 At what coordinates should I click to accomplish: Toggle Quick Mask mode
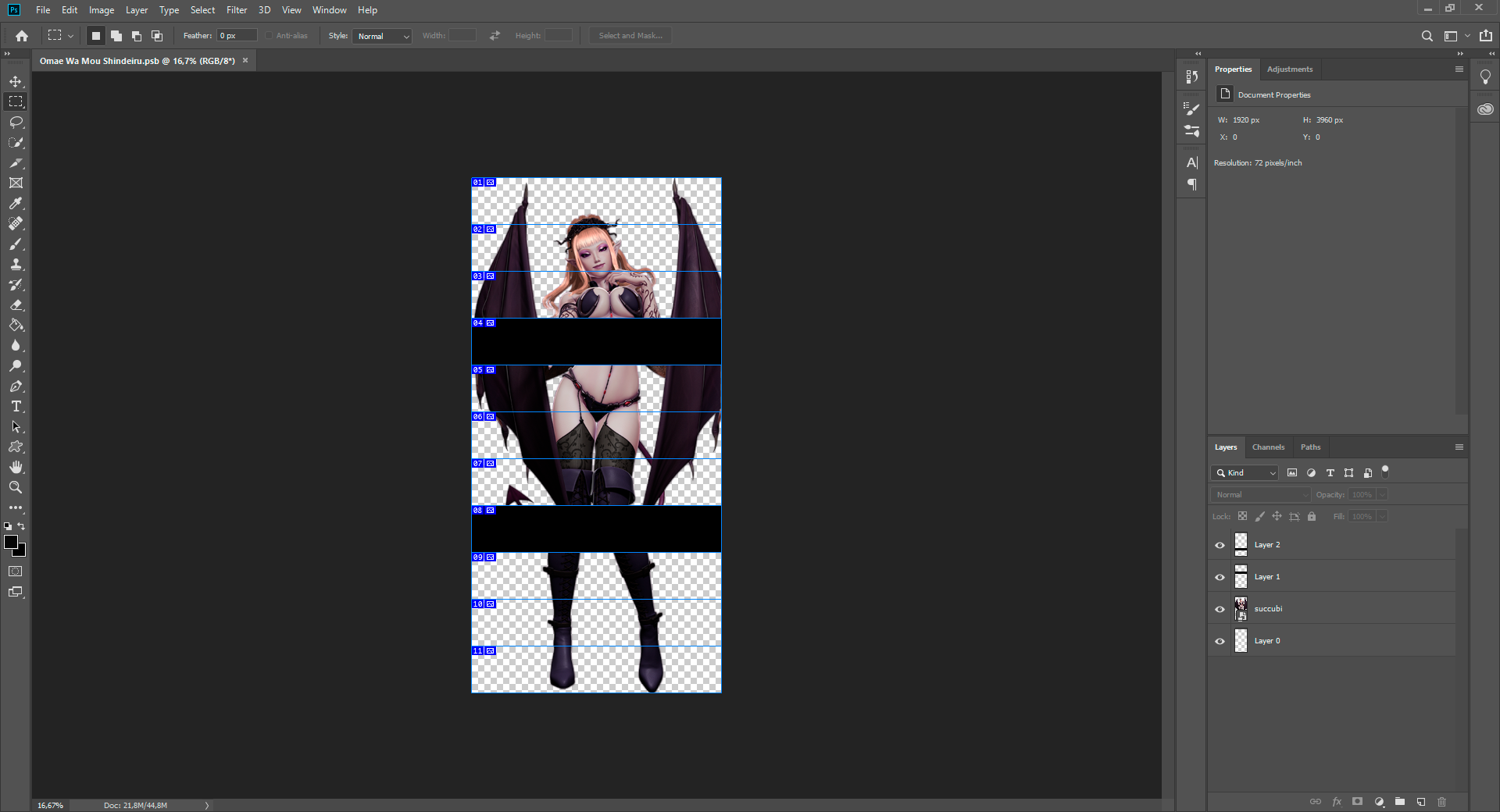tap(16, 572)
